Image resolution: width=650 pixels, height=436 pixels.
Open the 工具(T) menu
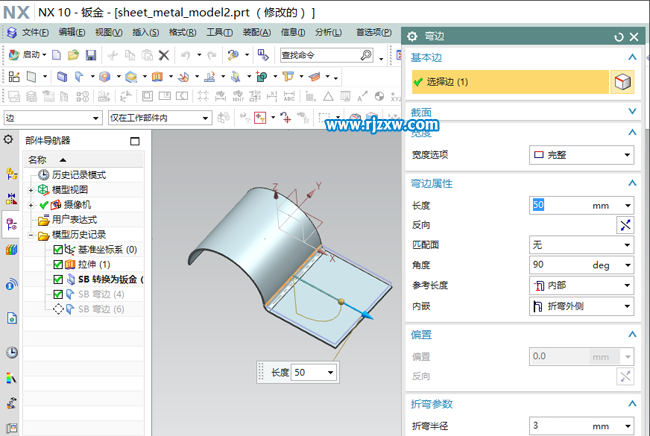tap(219, 32)
